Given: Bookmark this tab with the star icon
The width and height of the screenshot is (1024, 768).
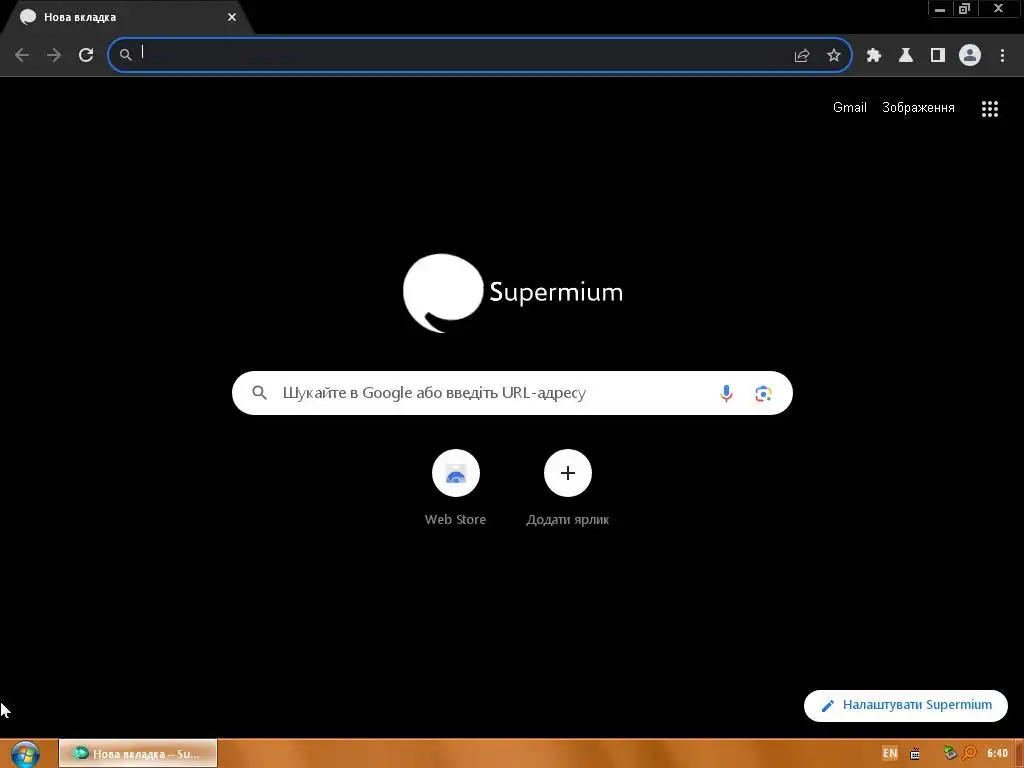Looking at the screenshot, I should (x=834, y=56).
